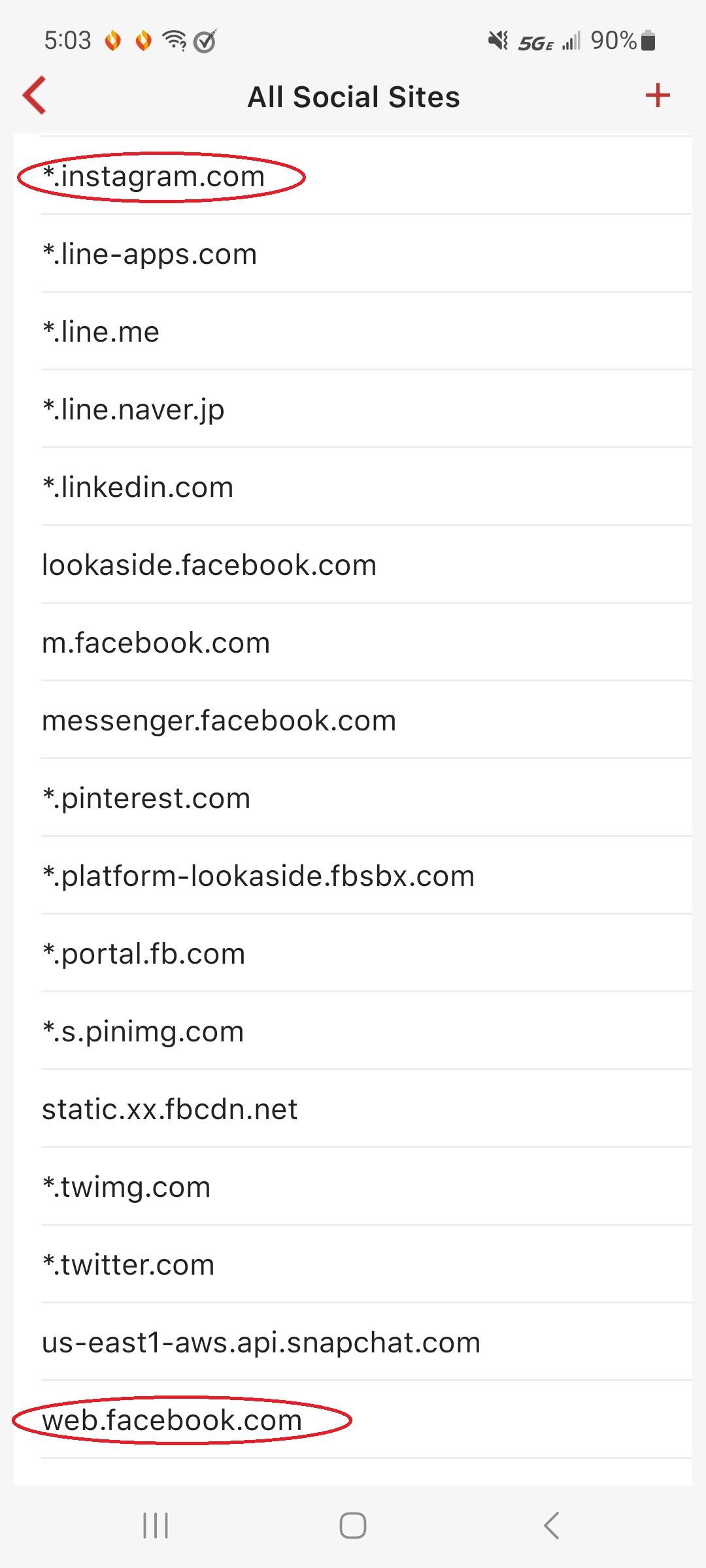The height and width of the screenshot is (1568, 706).
Task: Open *.platform-lookaside.fbsbx.com entry
Action: click(x=258, y=876)
